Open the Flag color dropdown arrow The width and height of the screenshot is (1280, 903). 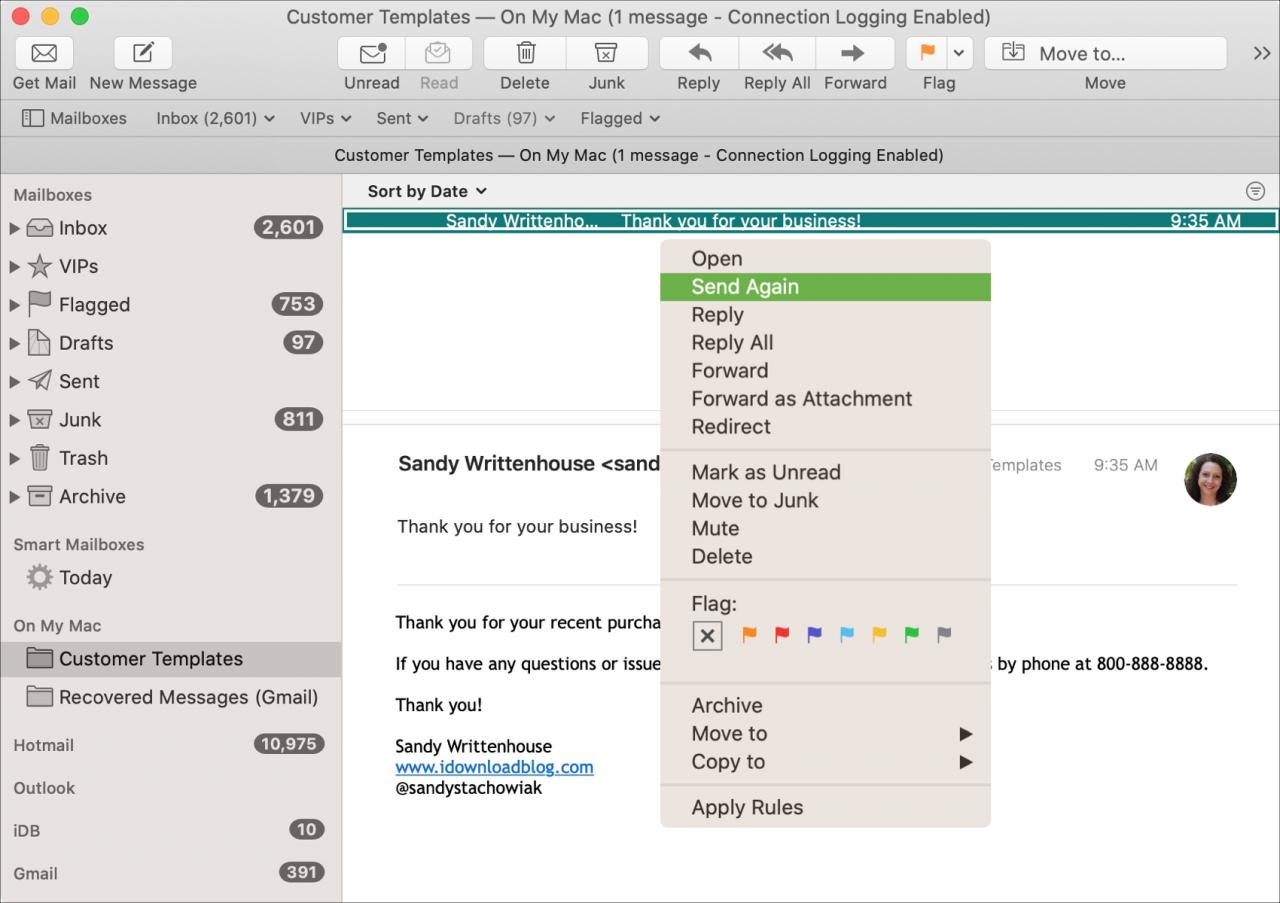pyautogui.click(x=959, y=53)
